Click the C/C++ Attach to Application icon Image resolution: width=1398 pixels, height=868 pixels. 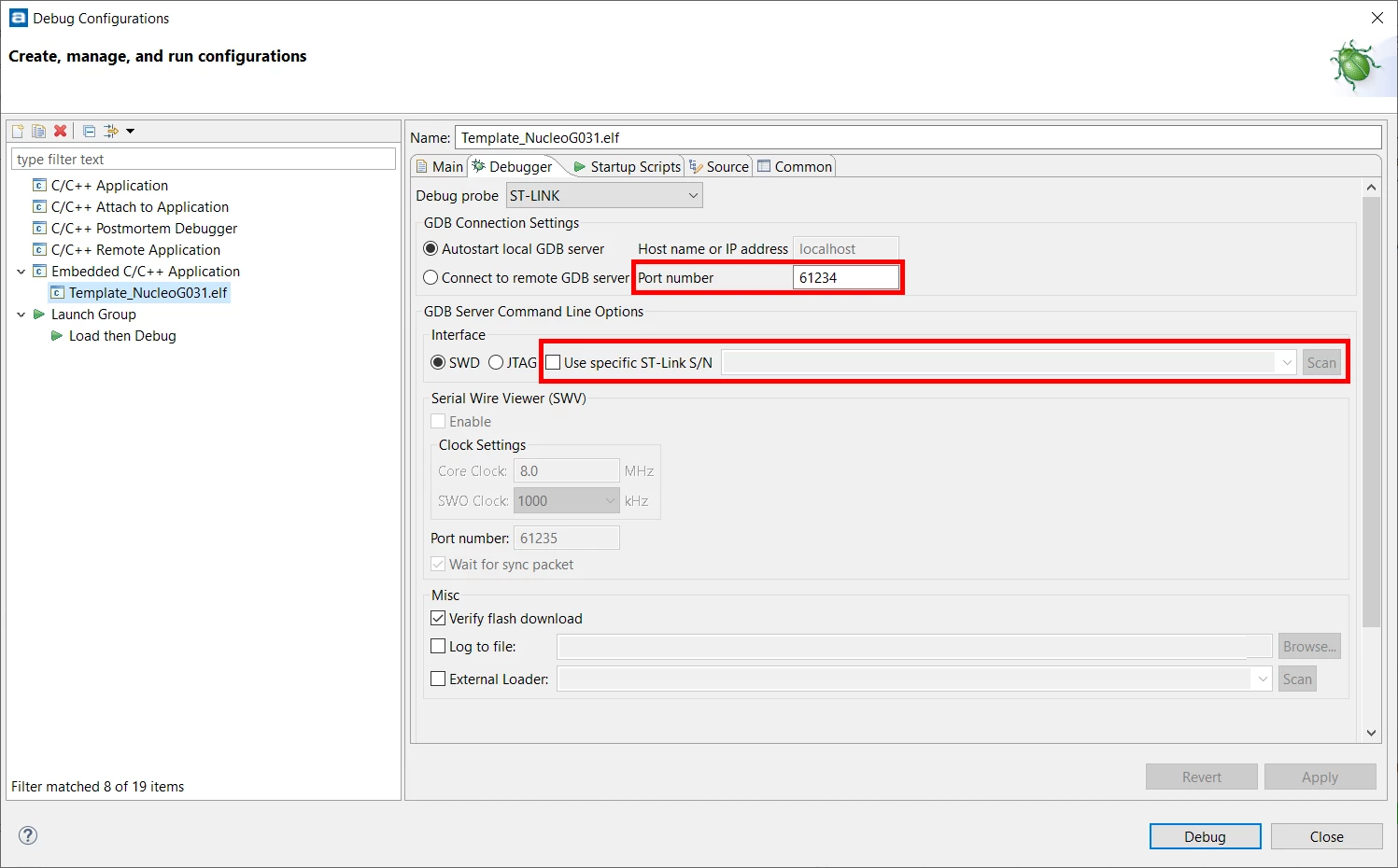(x=39, y=206)
